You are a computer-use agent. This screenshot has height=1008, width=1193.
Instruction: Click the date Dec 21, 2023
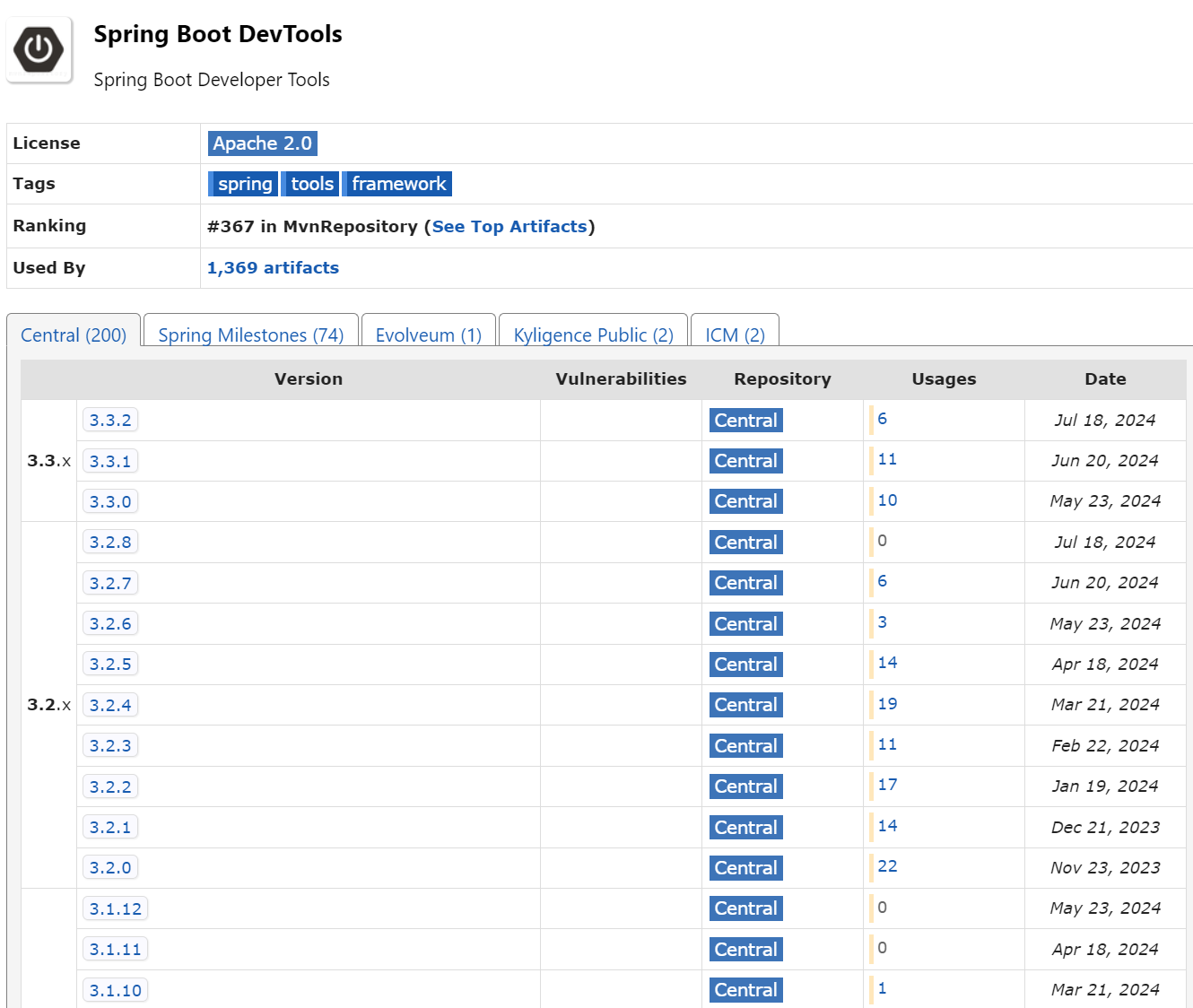[x=1105, y=828]
